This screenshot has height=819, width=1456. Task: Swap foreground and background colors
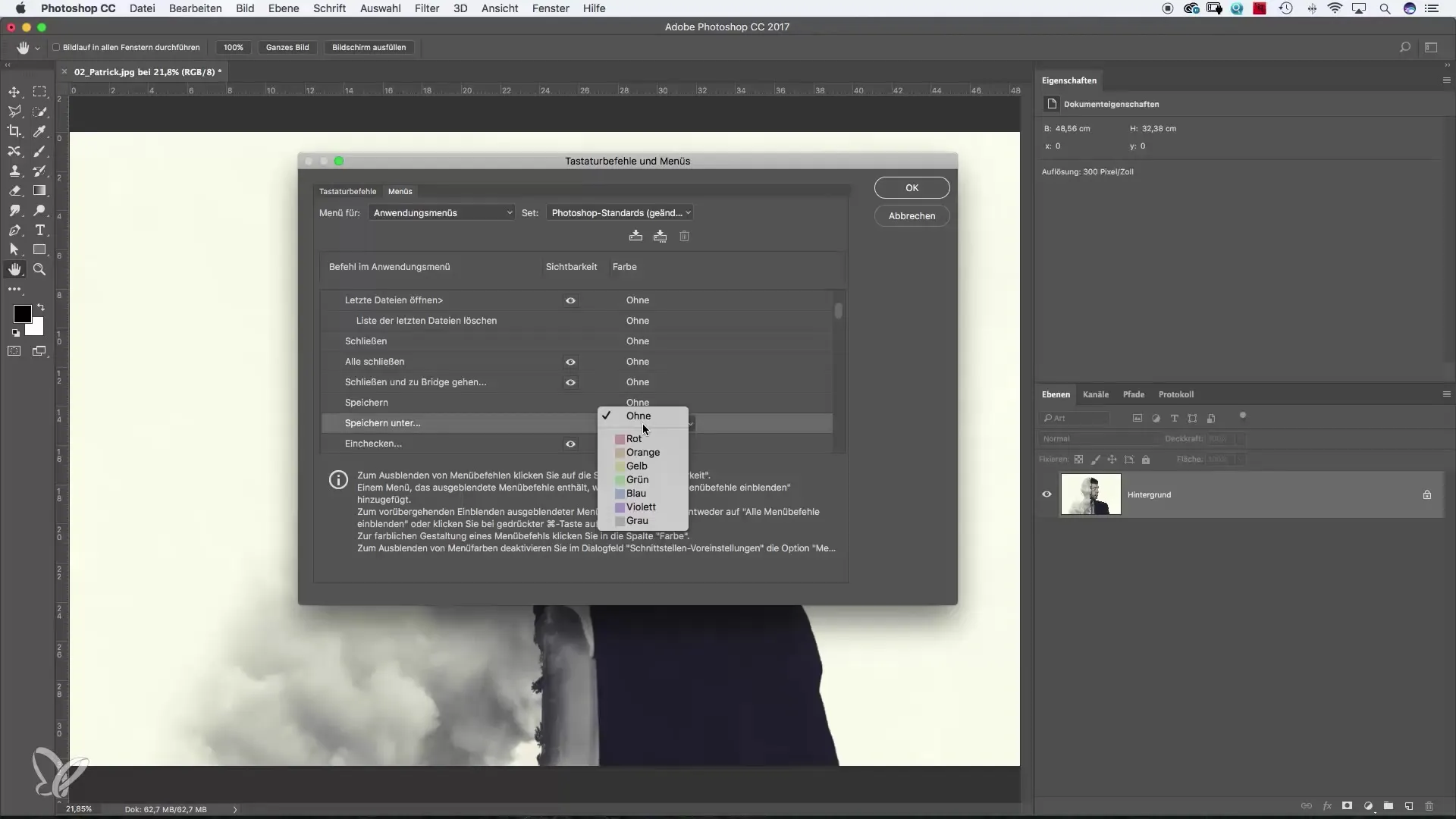point(41,307)
